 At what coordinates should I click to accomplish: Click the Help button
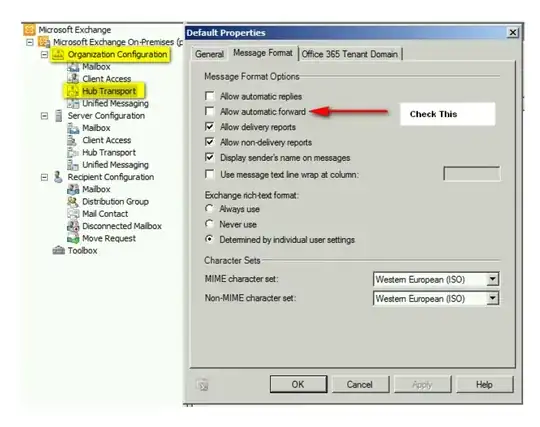point(484,384)
